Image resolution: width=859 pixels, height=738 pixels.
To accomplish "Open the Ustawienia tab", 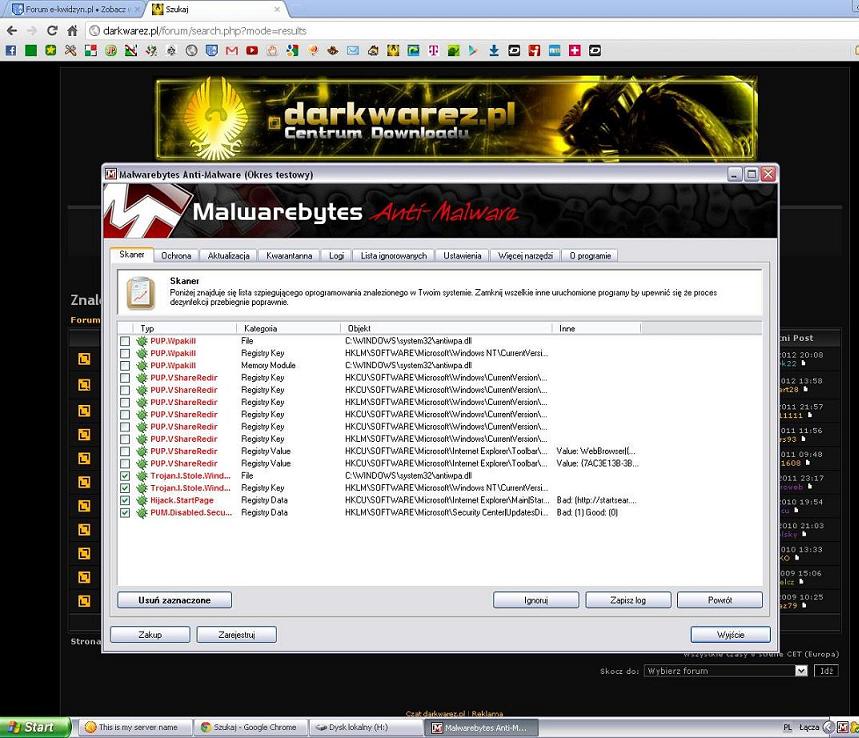I will tap(463, 256).
